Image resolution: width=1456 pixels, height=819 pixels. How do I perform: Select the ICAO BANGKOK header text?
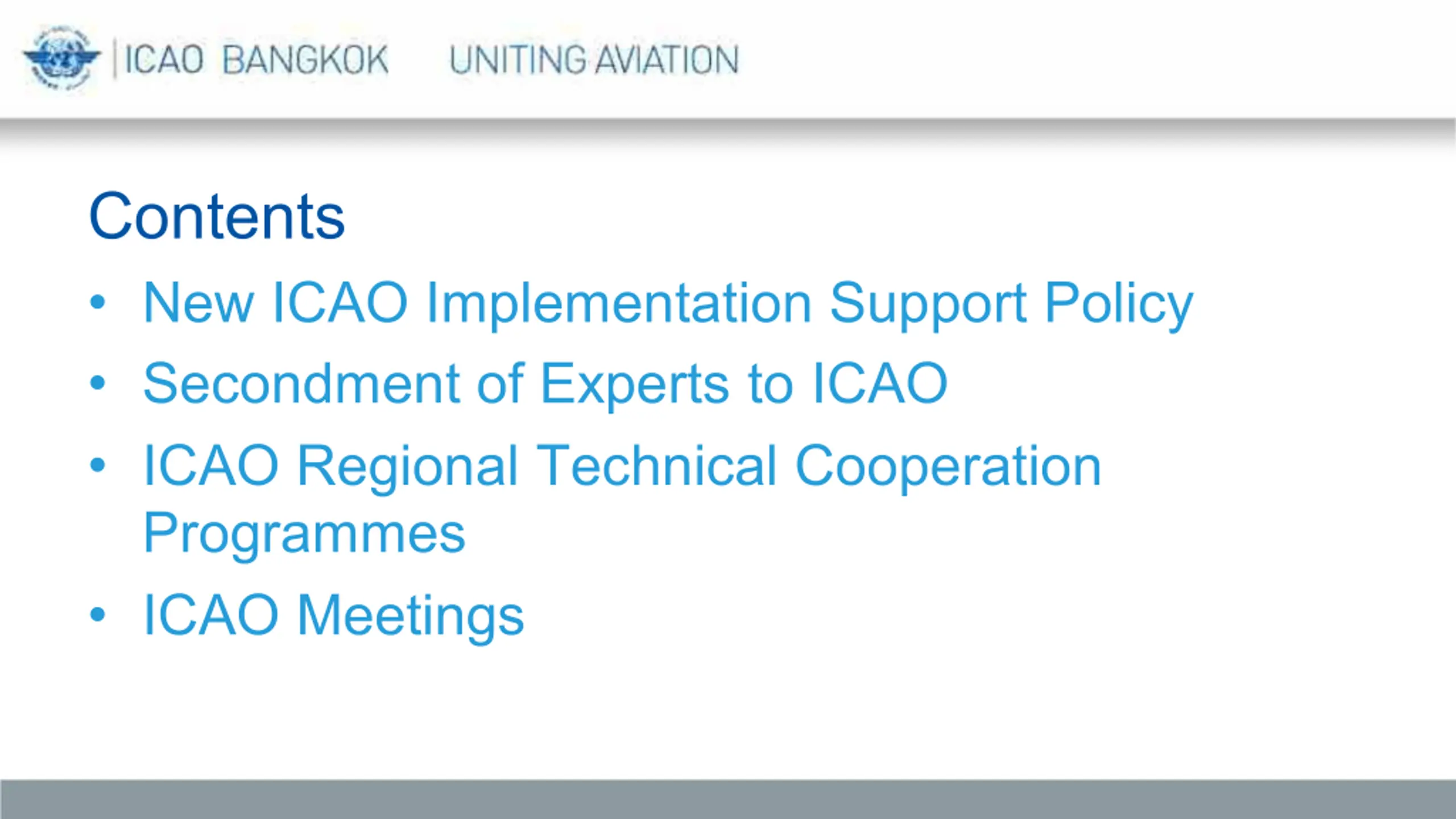click(257, 59)
